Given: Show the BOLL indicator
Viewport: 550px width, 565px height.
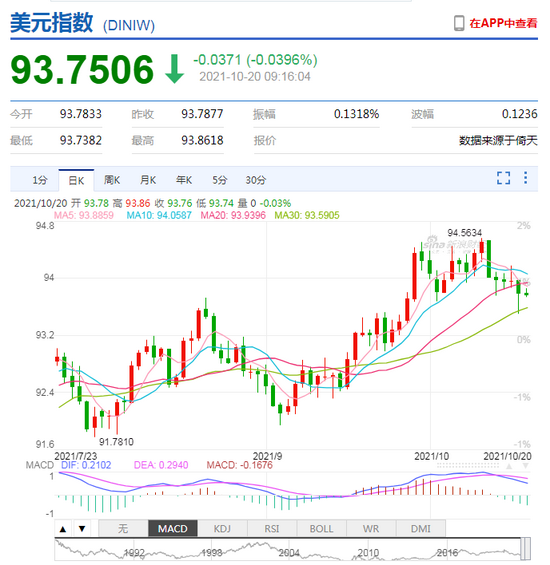Looking at the screenshot, I should pyautogui.click(x=321, y=529).
